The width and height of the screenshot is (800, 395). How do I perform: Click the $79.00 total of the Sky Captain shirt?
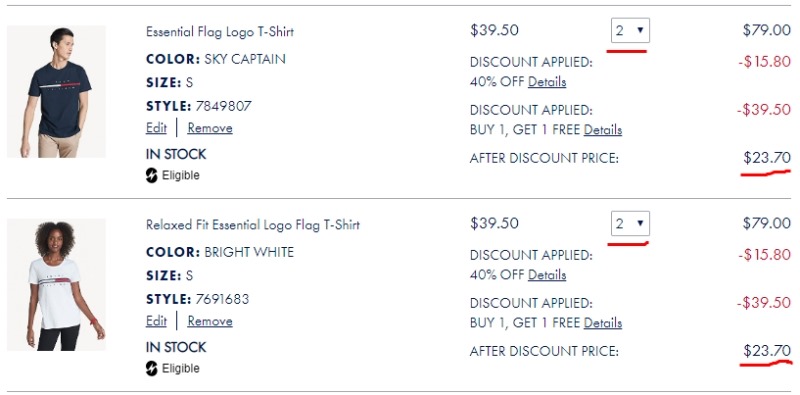click(767, 30)
